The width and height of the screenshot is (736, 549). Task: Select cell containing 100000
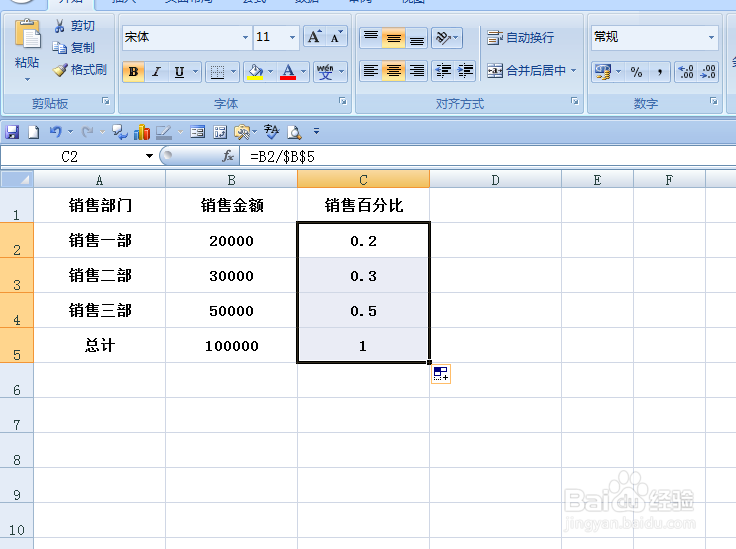(x=231, y=345)
